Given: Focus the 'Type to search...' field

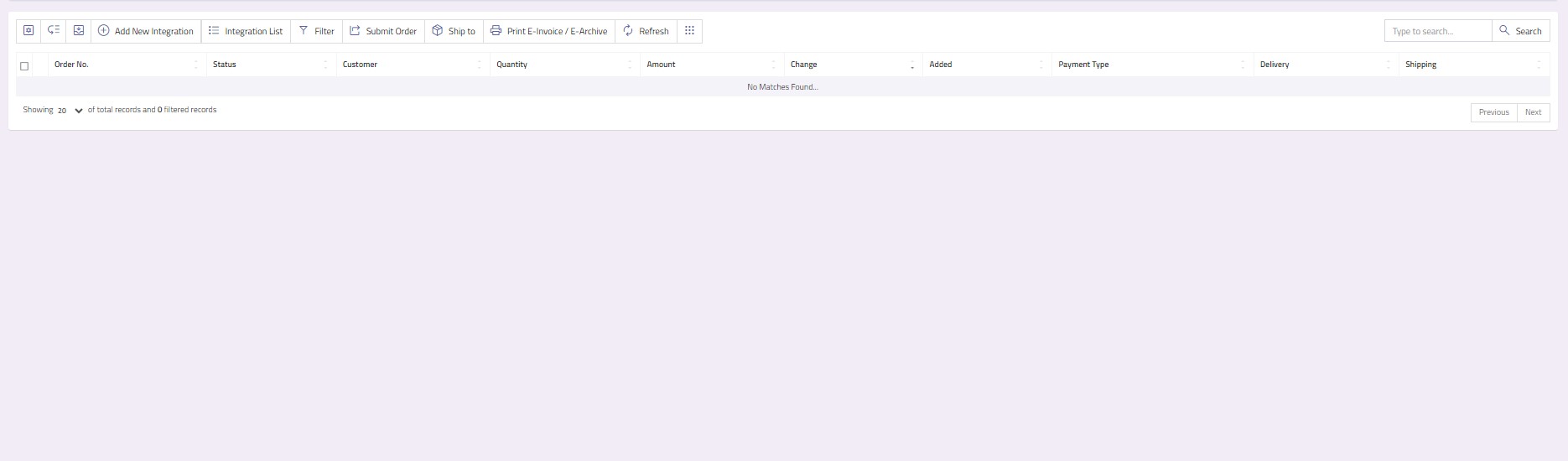Looking at the screenshot, I should (x=1437, y=31).
